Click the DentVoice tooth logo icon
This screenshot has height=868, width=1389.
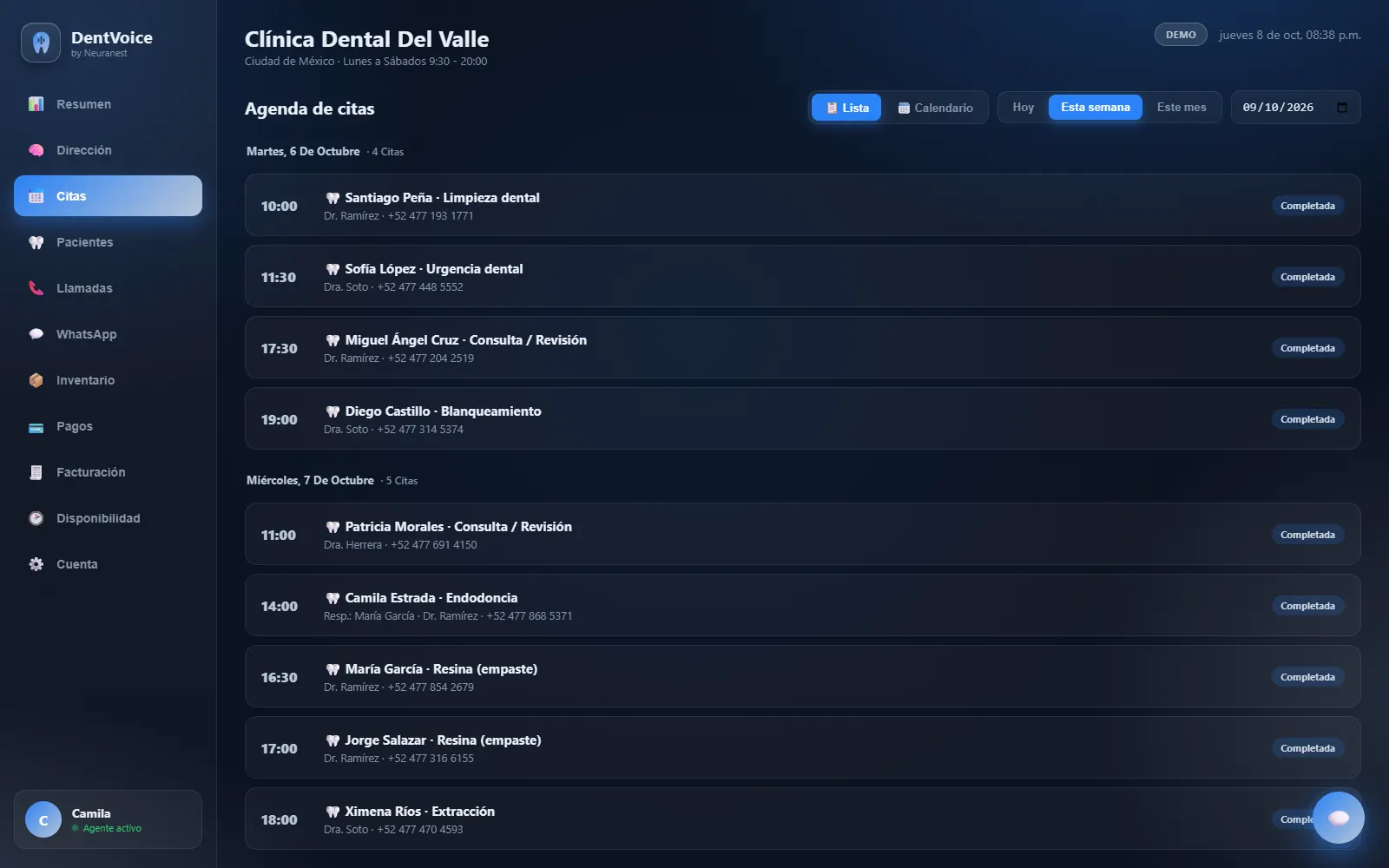tap(41, 43)
